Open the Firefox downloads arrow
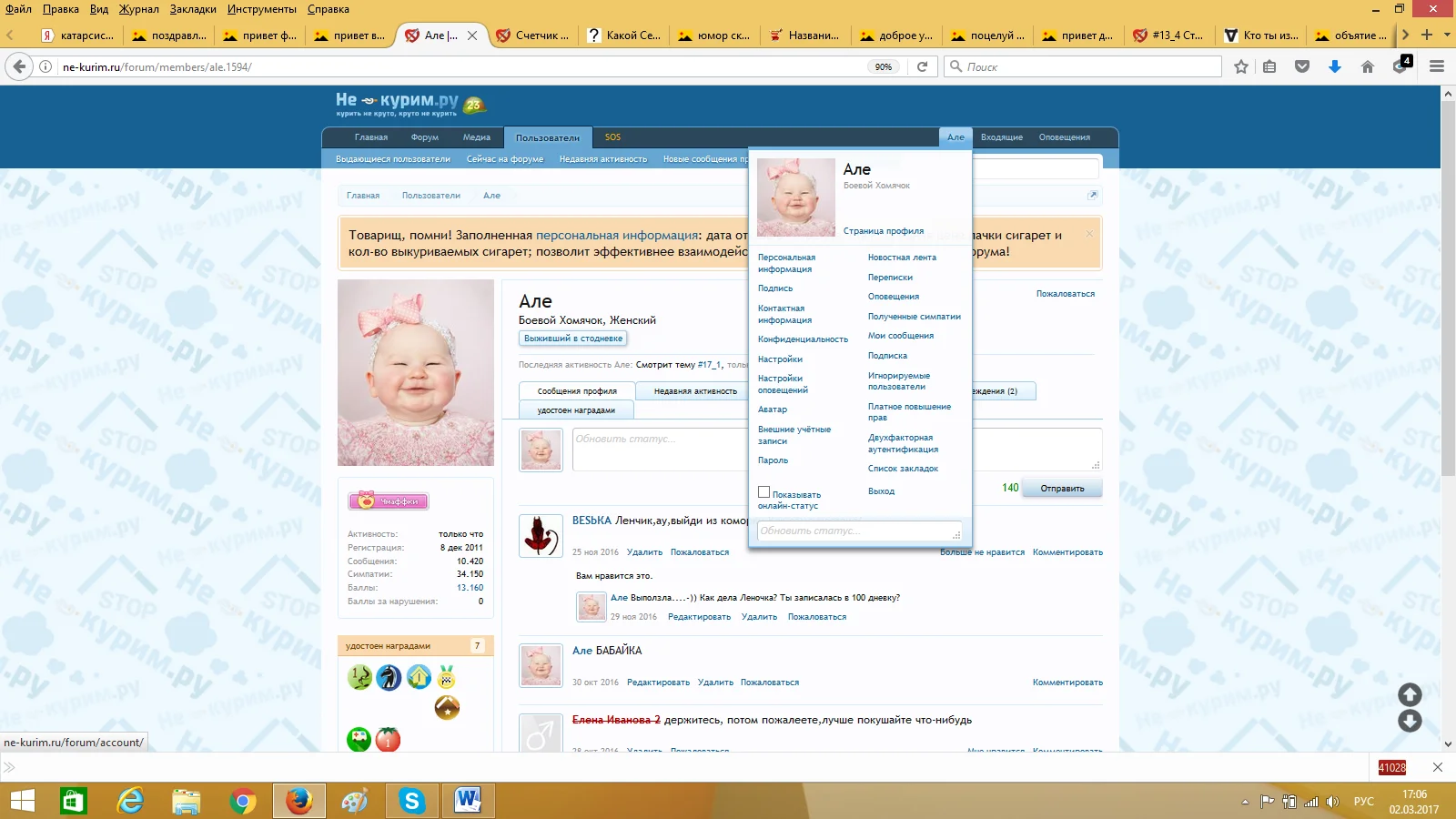The height and width of the screenshot is (819, 1456). pos(1335,66)
